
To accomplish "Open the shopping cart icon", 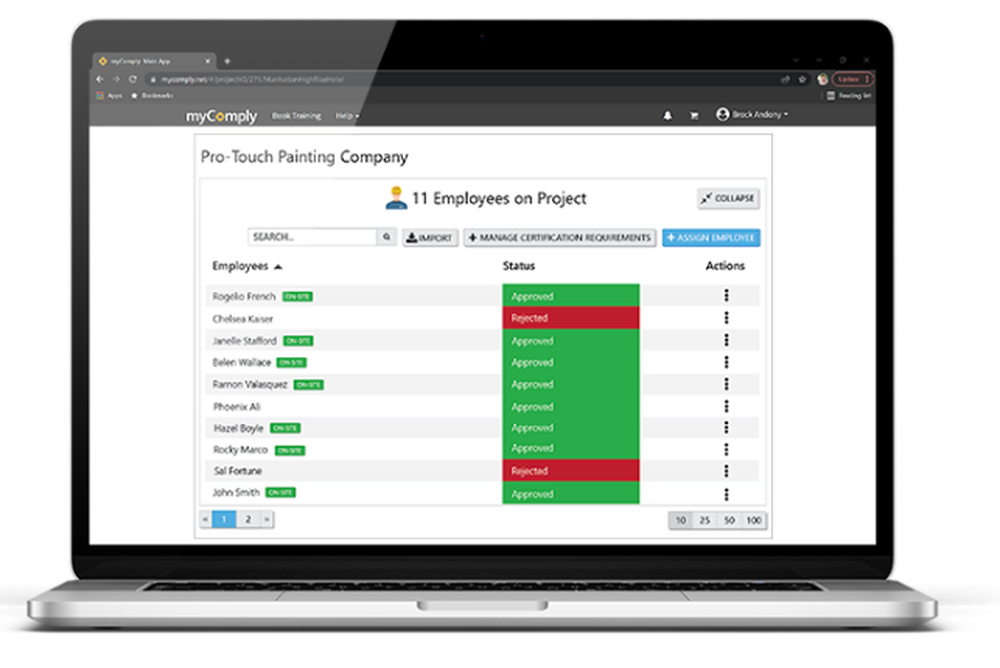I will [694, 115].
